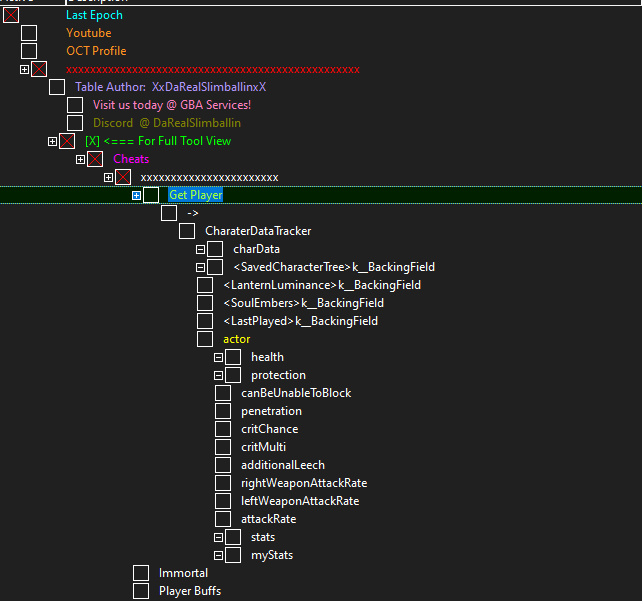Activate the Get Player script checkbox

click(151, 195)
